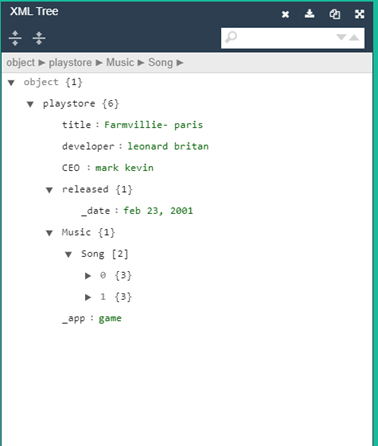Screen dimensions: 378x446
Task: Collapse the playstore {6} node
Action: [x=30, y=104]
